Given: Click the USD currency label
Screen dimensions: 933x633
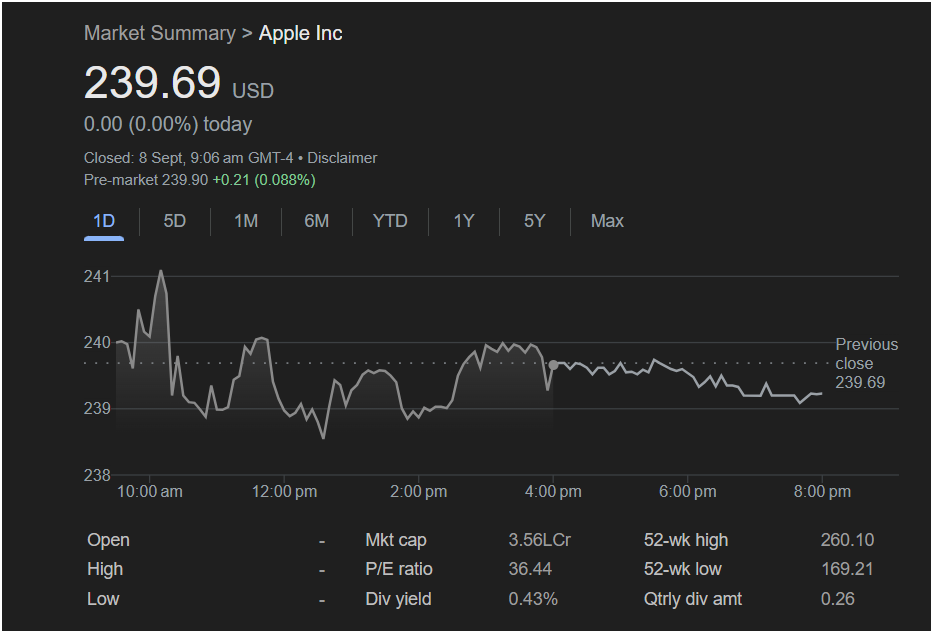Looking at the screenshot, I should coord(253,91).
